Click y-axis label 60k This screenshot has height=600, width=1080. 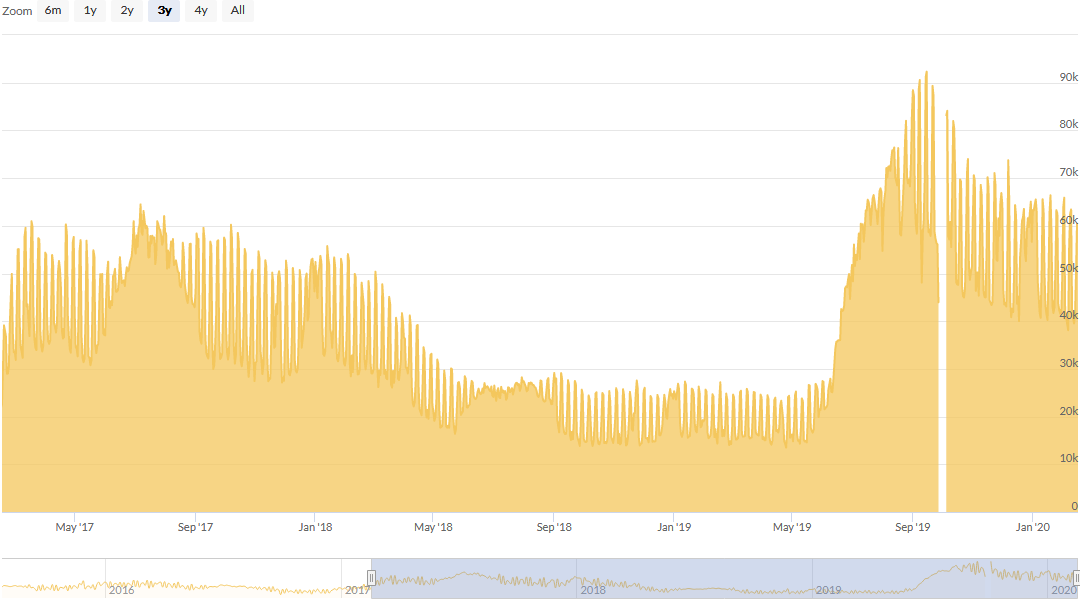pyautogui.click(x=1068, y=220)
